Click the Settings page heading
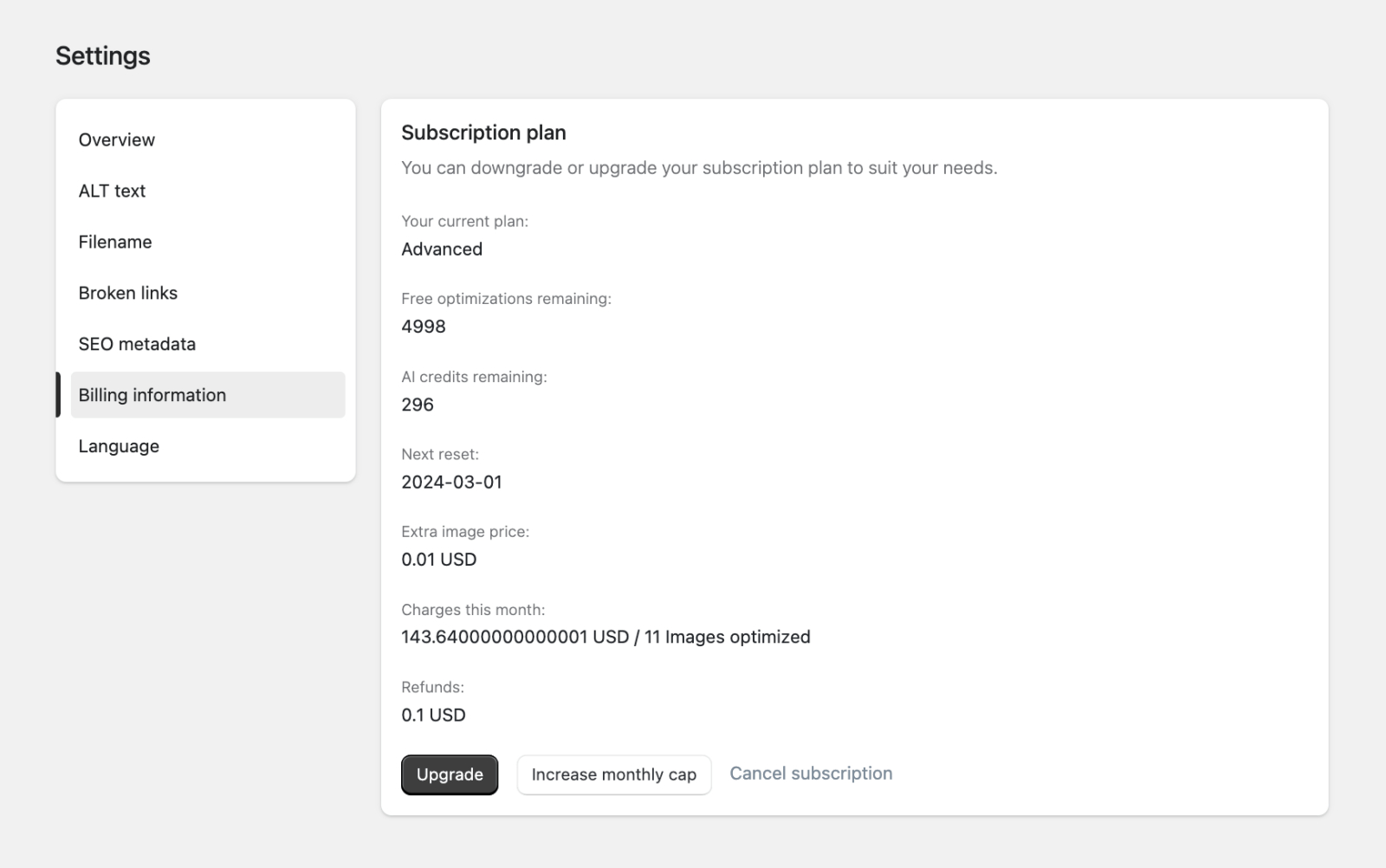This screenshot has width=1386, height=868. pos(103,55)
